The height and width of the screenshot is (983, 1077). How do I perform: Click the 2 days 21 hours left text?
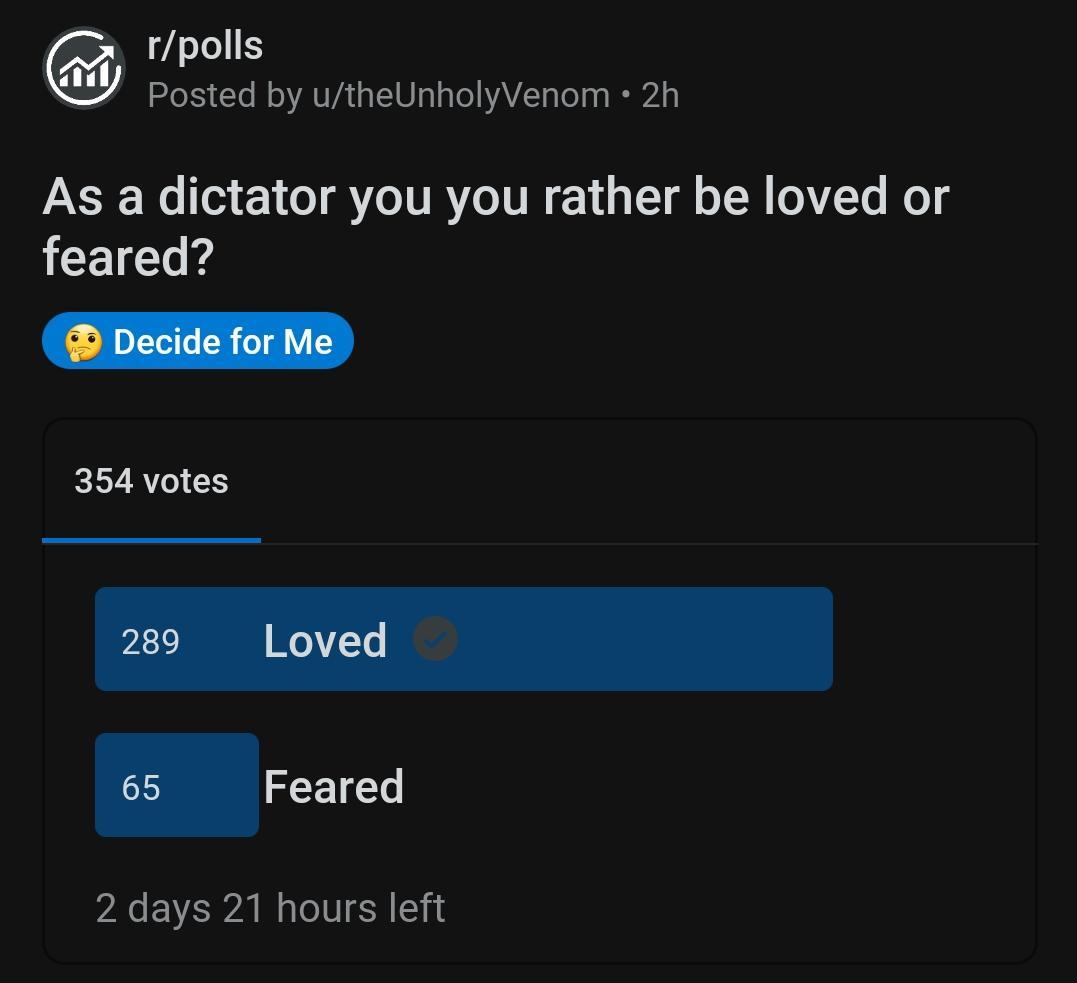[x=270, y=909]
